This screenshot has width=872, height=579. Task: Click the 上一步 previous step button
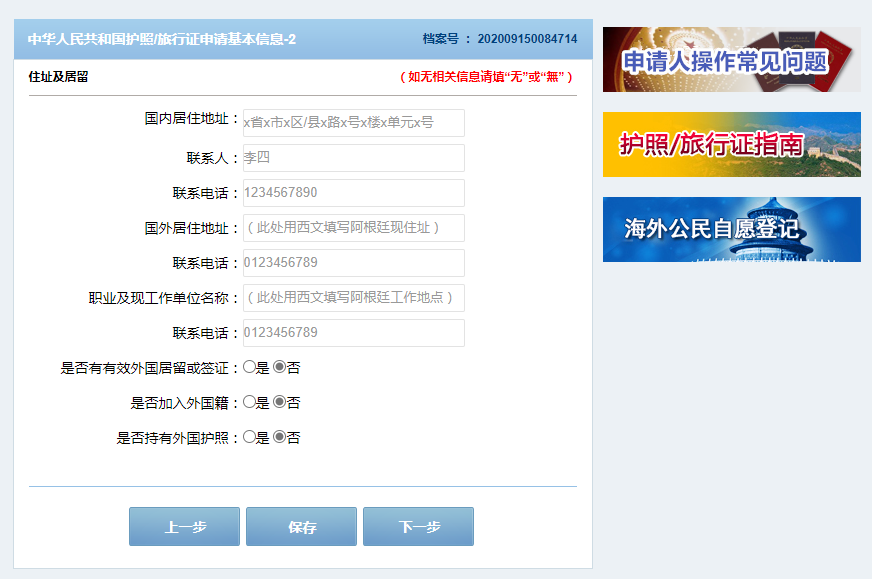pos(184,526)
